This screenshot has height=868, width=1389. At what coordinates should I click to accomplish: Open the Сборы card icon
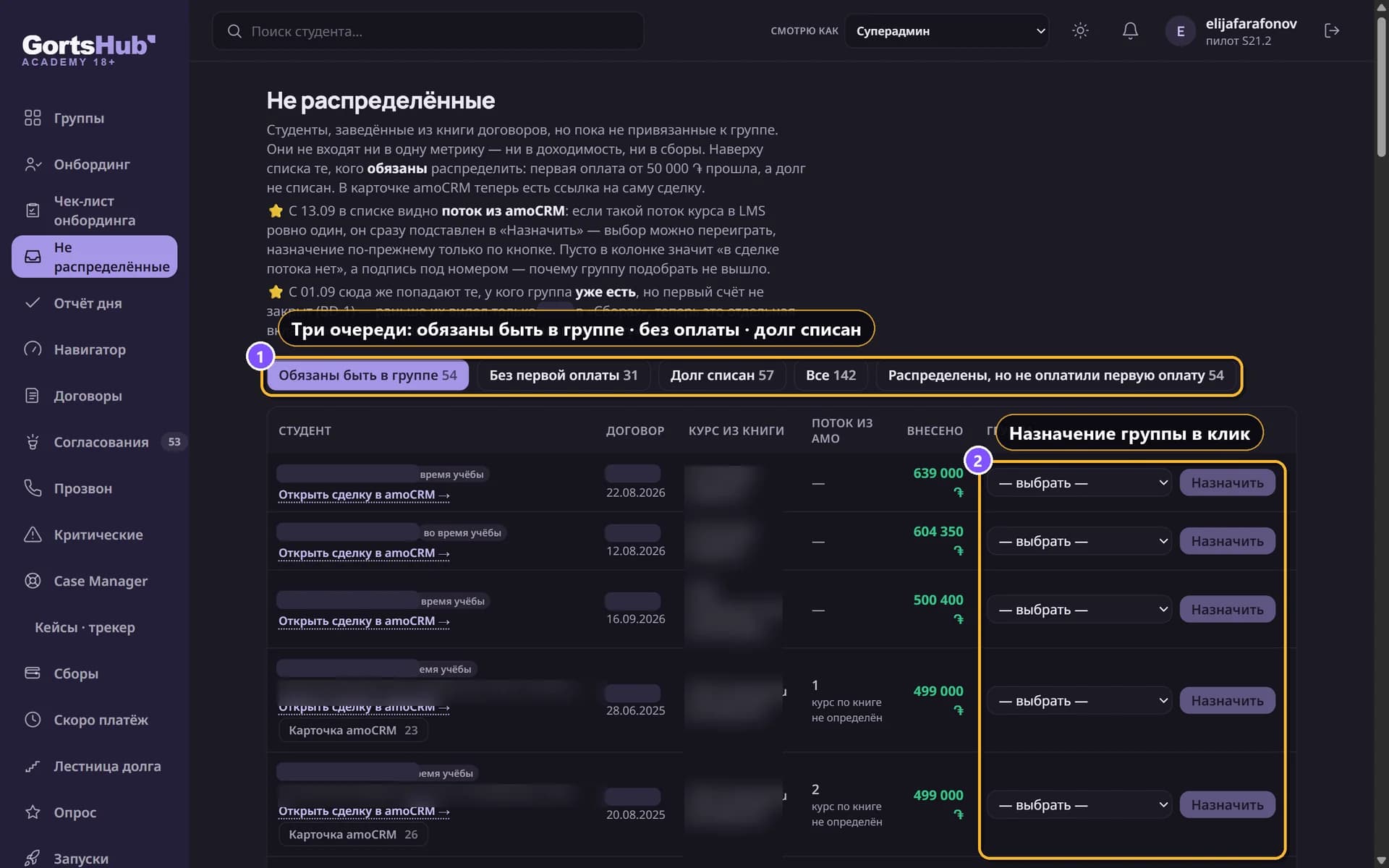coord(33,673)
